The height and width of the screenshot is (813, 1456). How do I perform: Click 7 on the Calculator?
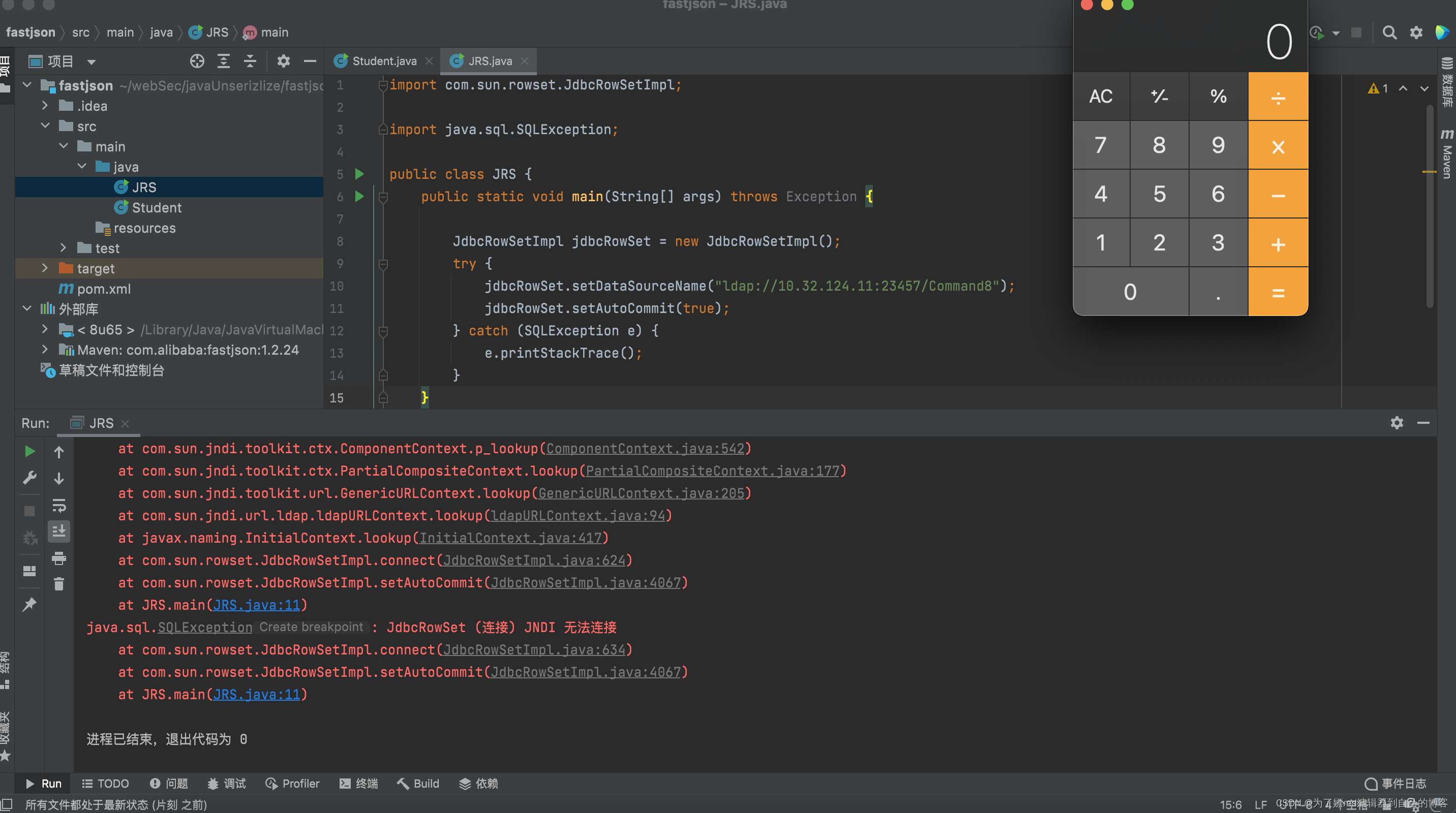click(x=1101, y=145)
